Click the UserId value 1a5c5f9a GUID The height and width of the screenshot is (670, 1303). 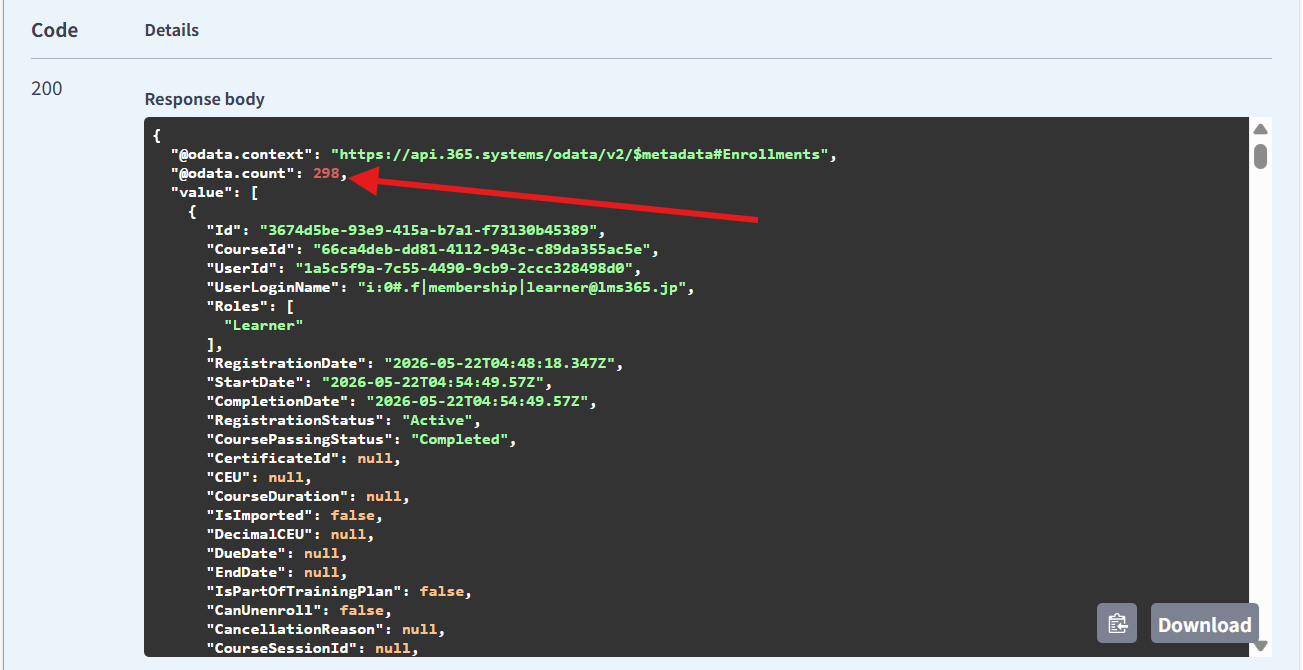tap(466, 268)
